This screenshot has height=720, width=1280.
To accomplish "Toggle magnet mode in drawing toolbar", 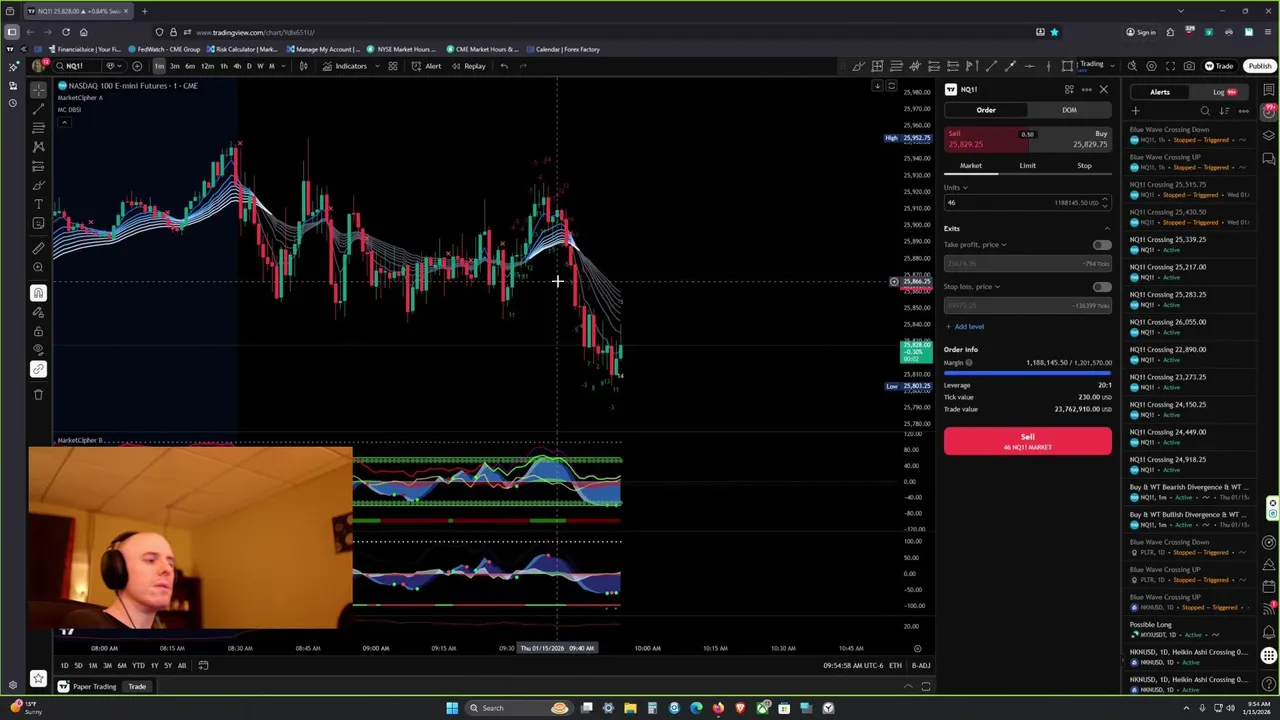I will pos(38,293).
